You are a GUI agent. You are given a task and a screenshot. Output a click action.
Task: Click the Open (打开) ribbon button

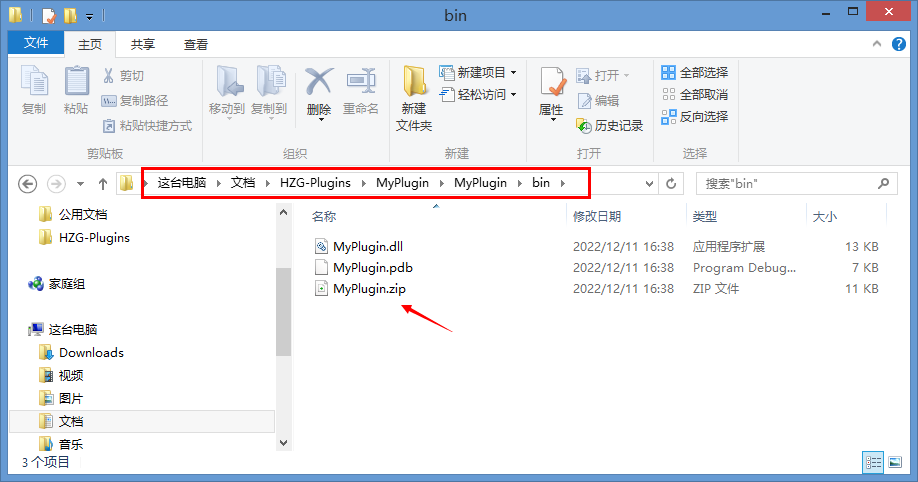tap(603, 76)
